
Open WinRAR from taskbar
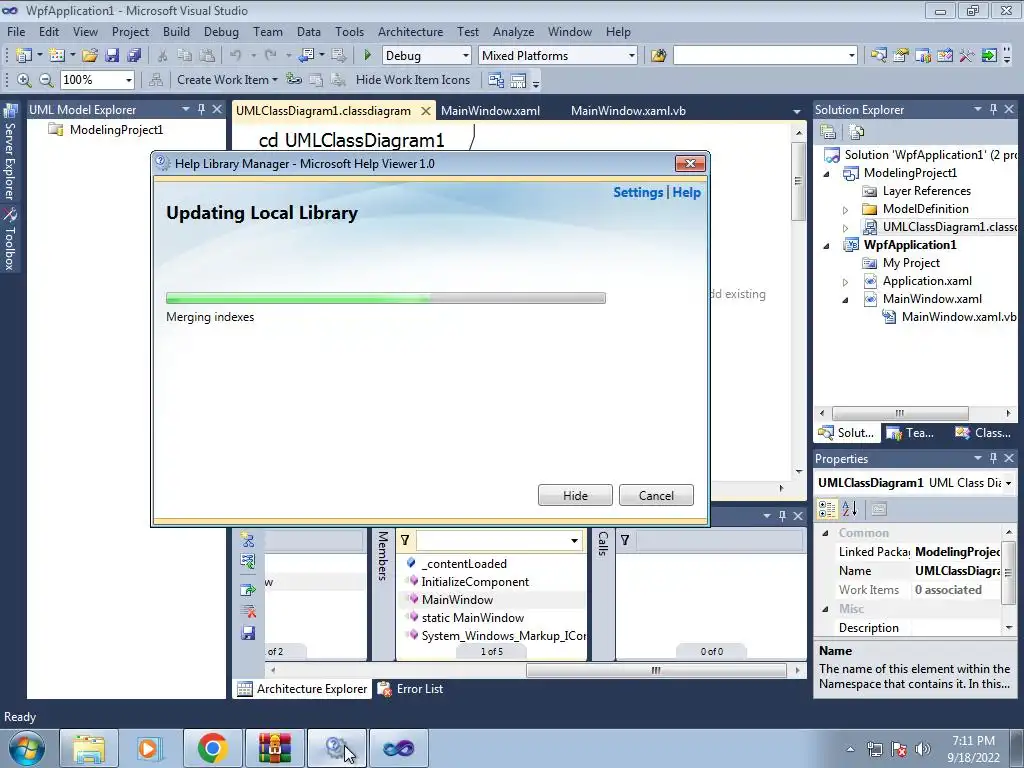(x=275, y=748)
